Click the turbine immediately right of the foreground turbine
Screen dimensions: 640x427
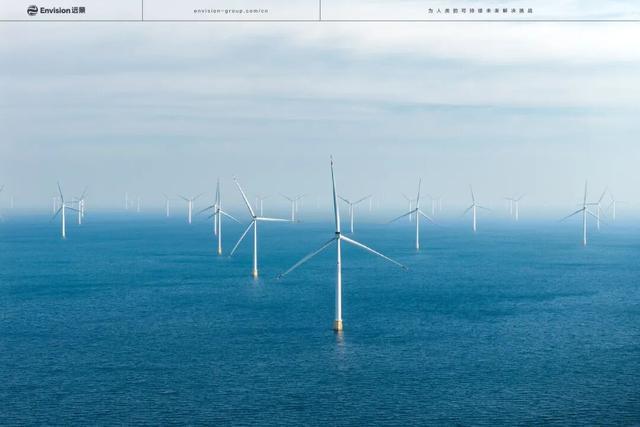pyautogui.click(x=417, y=218)
